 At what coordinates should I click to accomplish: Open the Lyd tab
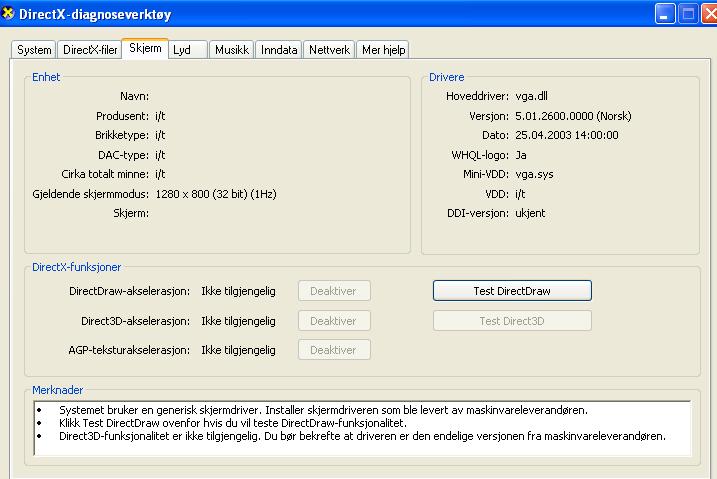pyautogui.click(x=187, y=50)
